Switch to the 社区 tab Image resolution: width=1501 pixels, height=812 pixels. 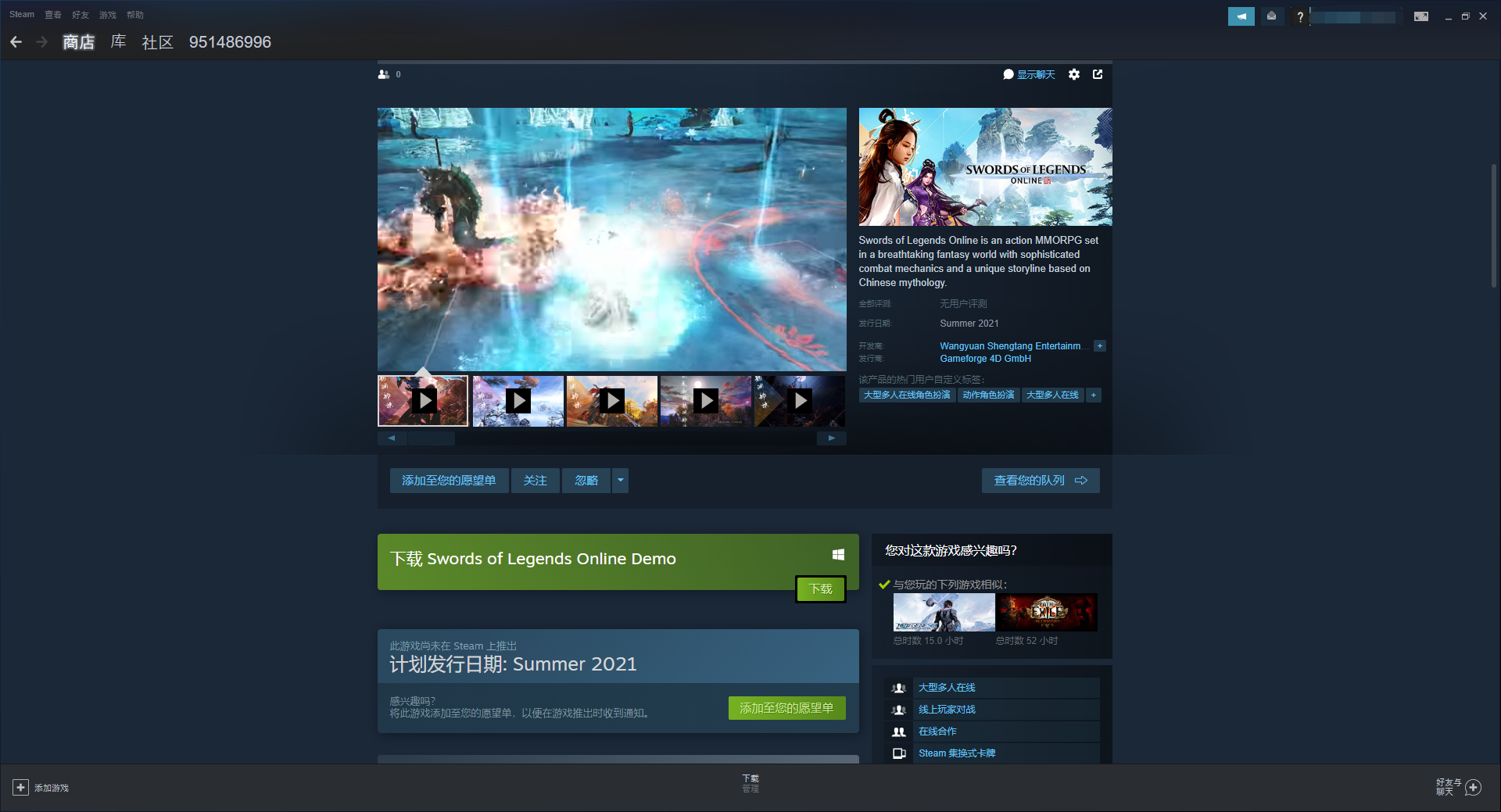[157, 42]
